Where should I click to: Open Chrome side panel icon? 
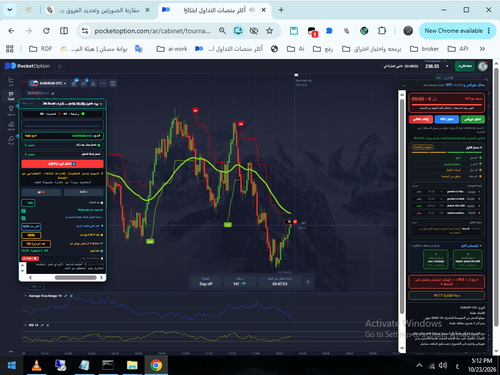click(x=64, y=31)
